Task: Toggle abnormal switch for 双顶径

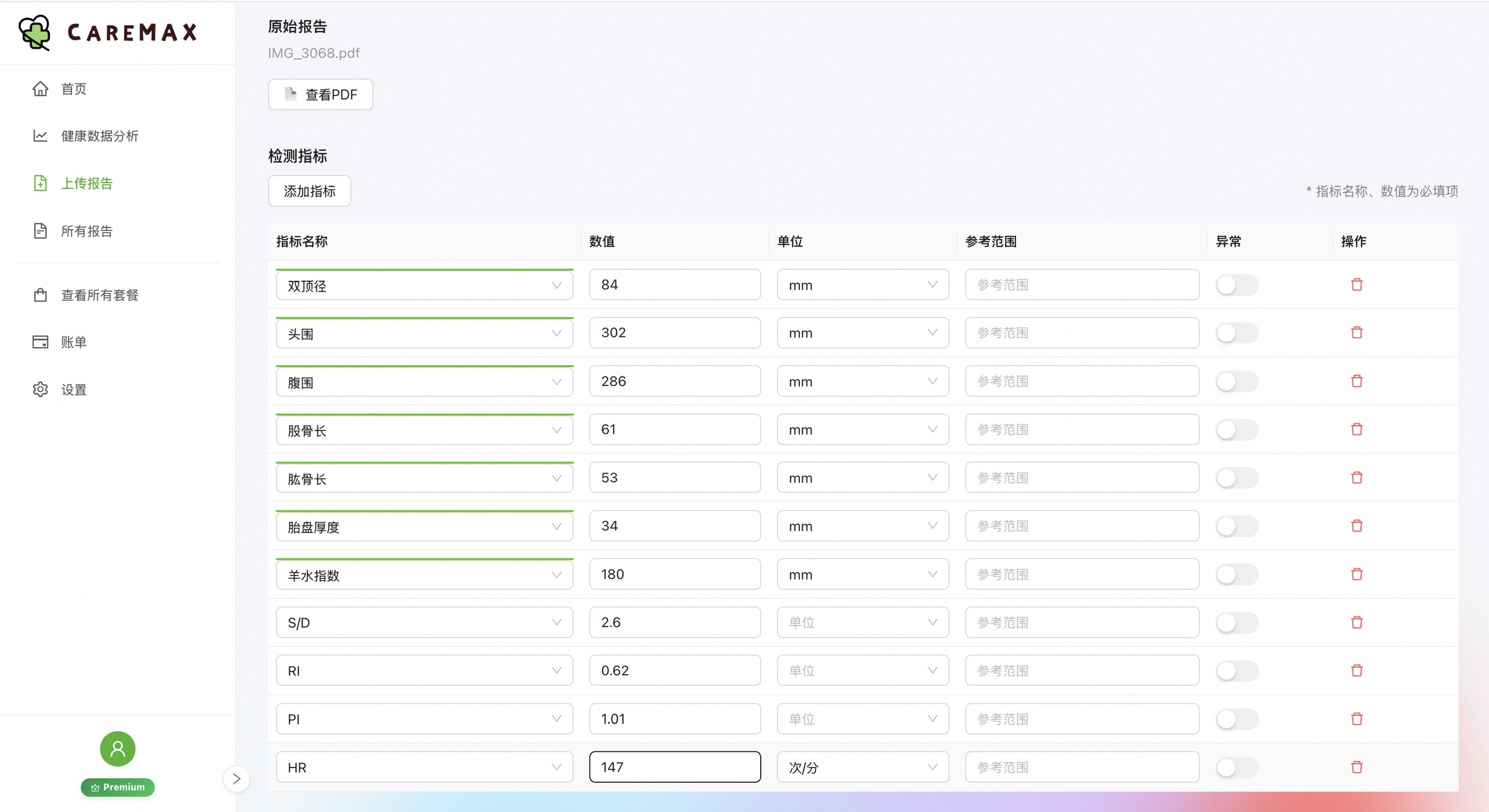Action: [x=1237, y=284]
